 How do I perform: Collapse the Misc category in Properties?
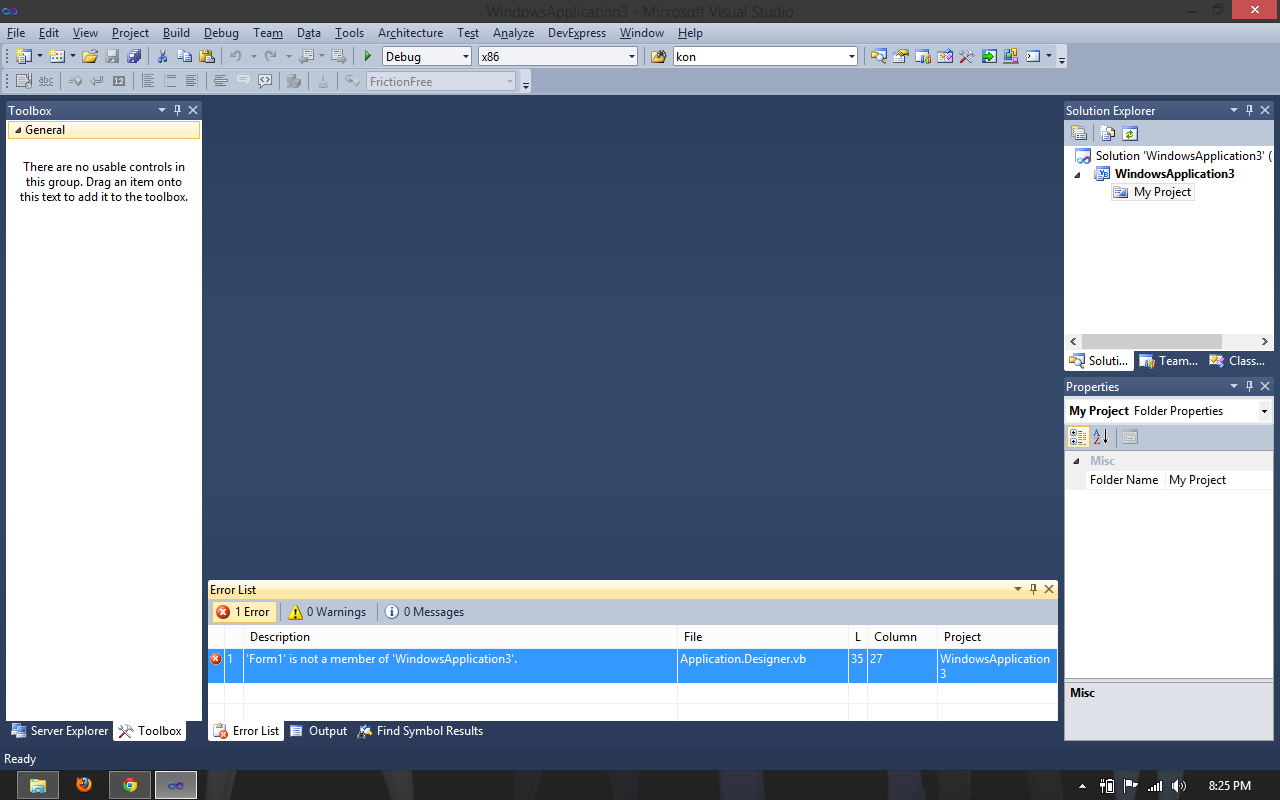[x=1077, y=461]
